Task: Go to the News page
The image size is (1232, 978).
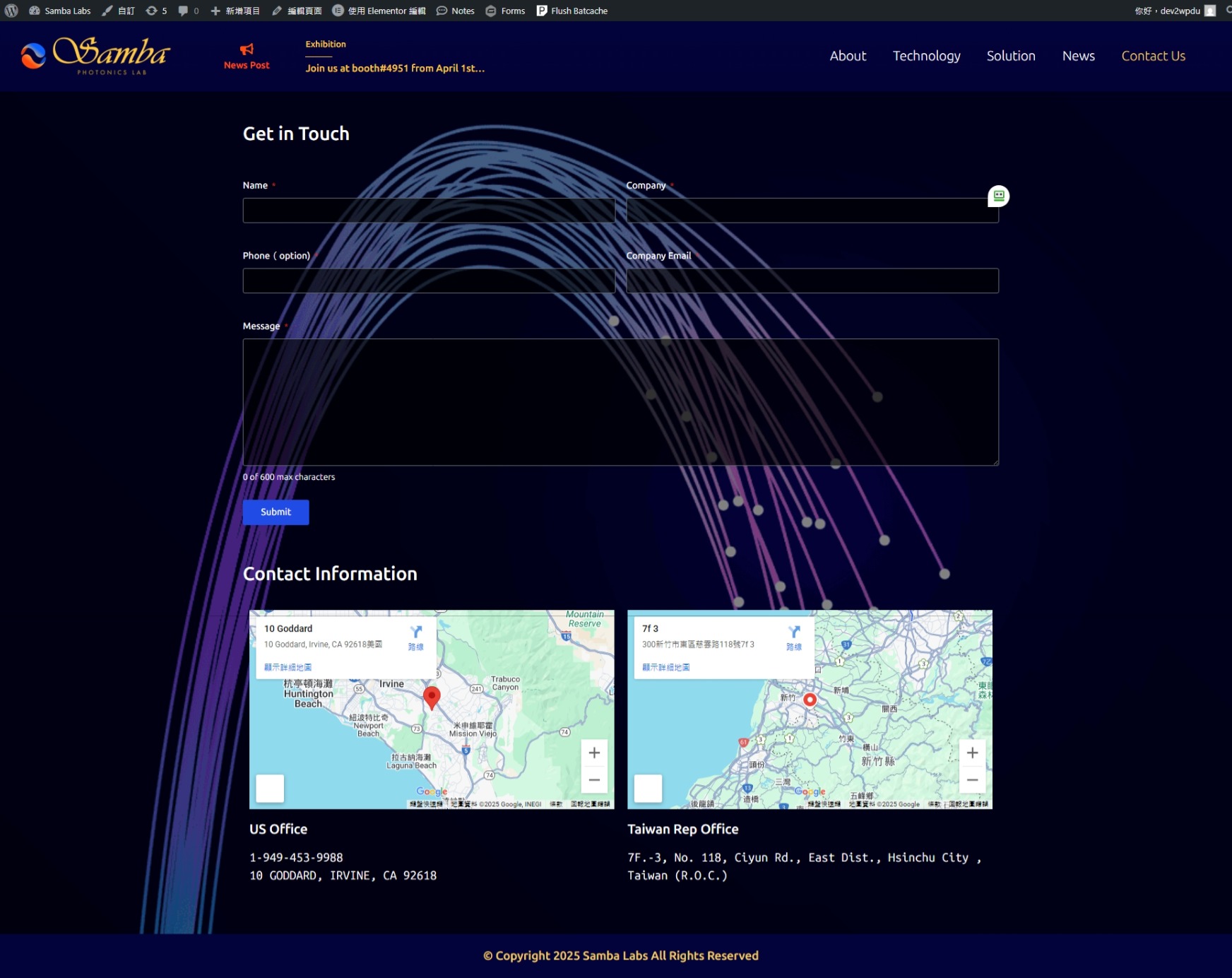Action: (1078, 56)
